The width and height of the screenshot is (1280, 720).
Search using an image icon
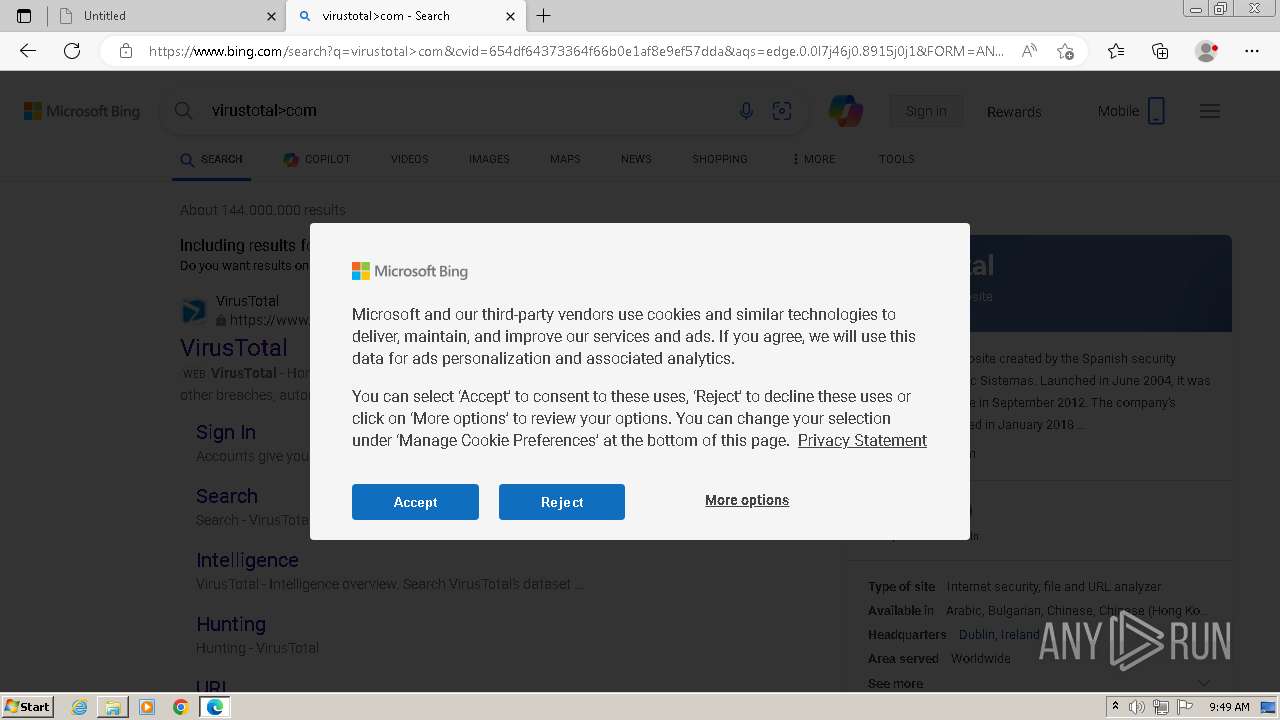click(x=782, y=111)
